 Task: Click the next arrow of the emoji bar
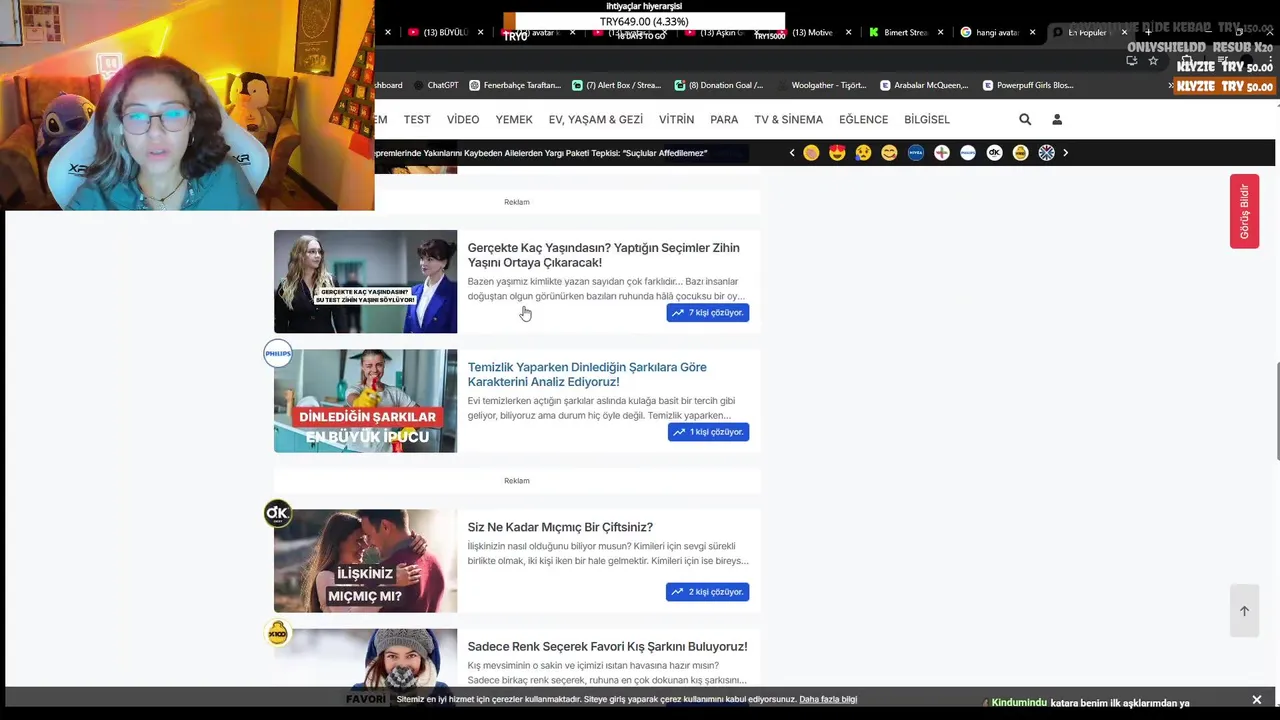point(1065,153)
